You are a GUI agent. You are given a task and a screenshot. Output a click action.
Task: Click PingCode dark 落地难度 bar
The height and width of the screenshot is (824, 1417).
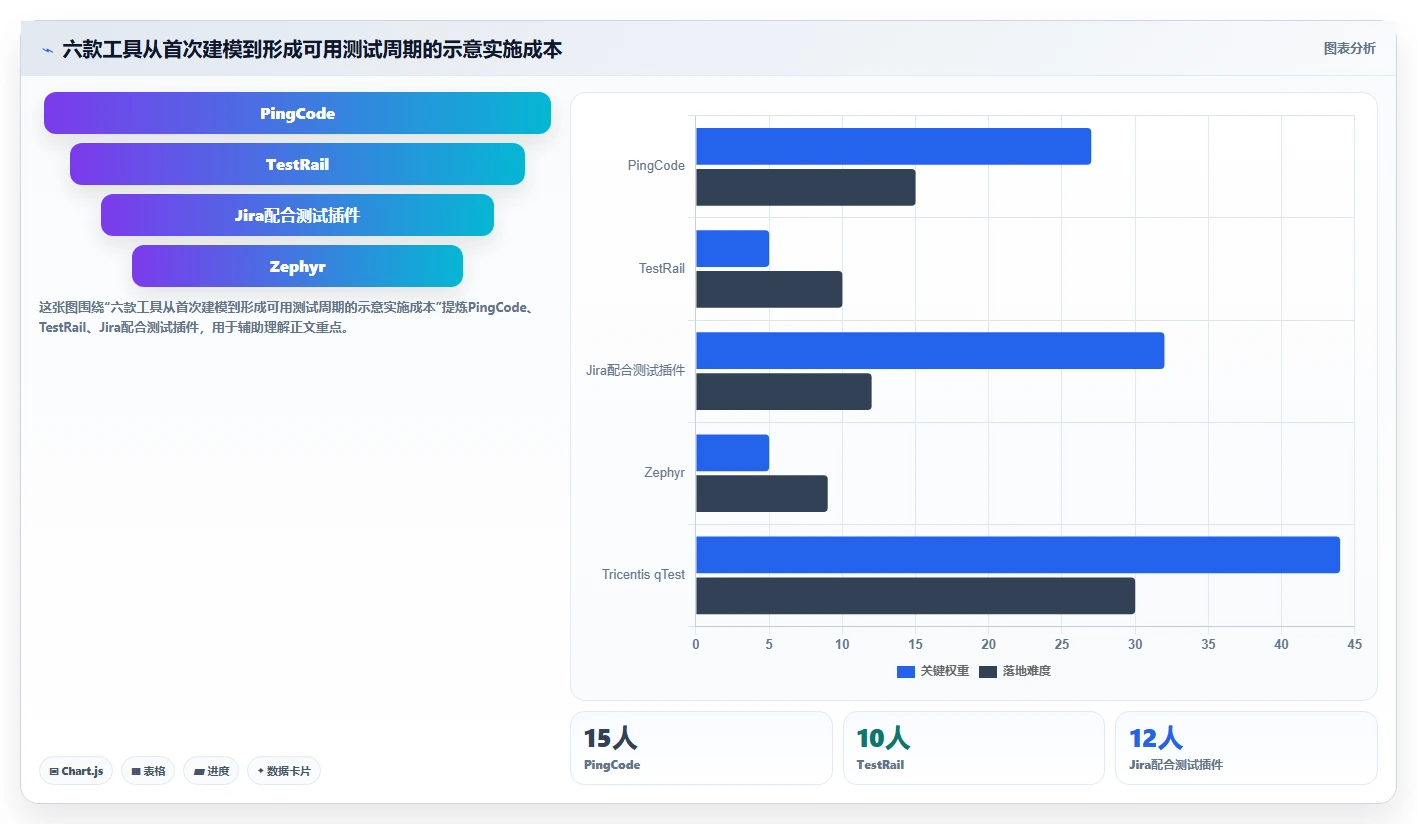tap(805, 187)
